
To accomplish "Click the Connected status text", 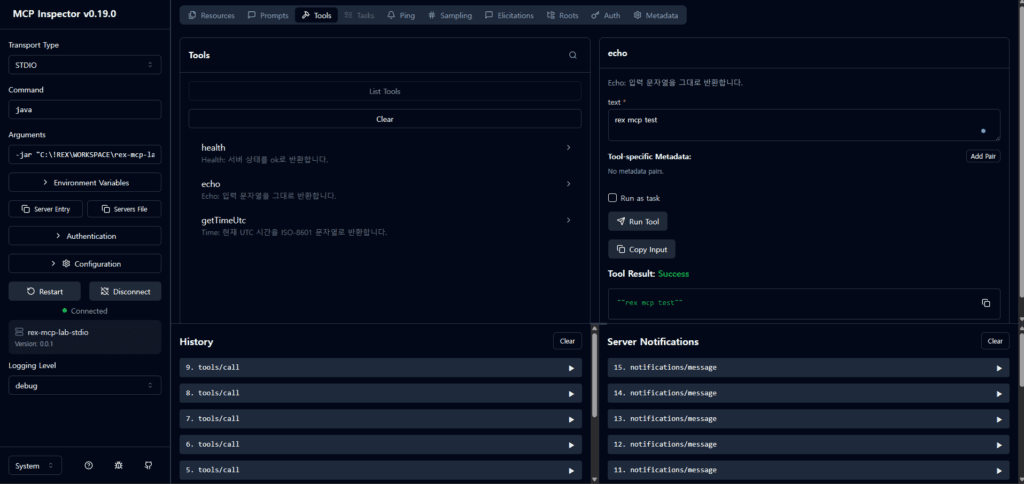I will (89, 311).
